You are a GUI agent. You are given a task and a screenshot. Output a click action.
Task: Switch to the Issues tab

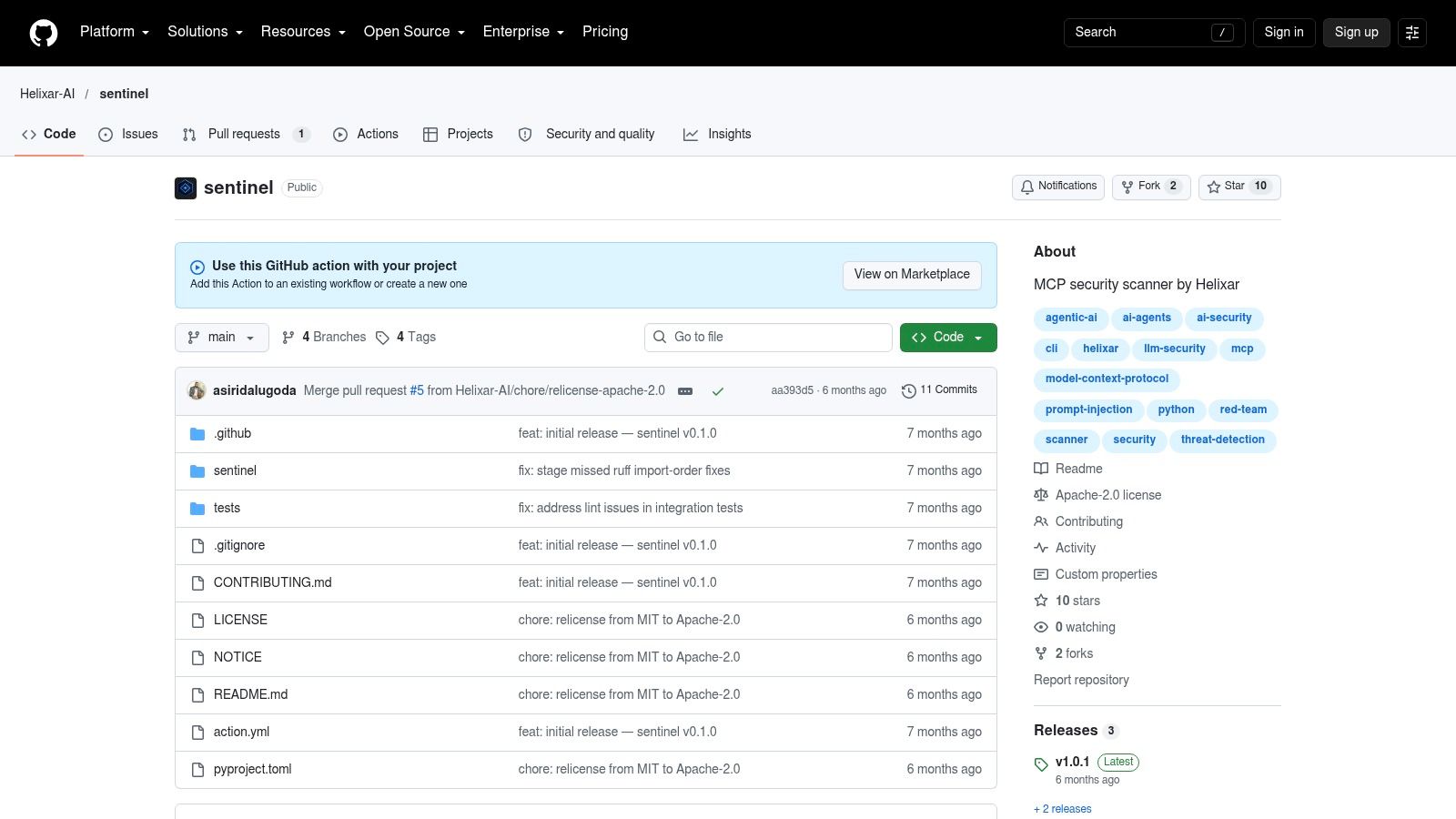point(128,135)
